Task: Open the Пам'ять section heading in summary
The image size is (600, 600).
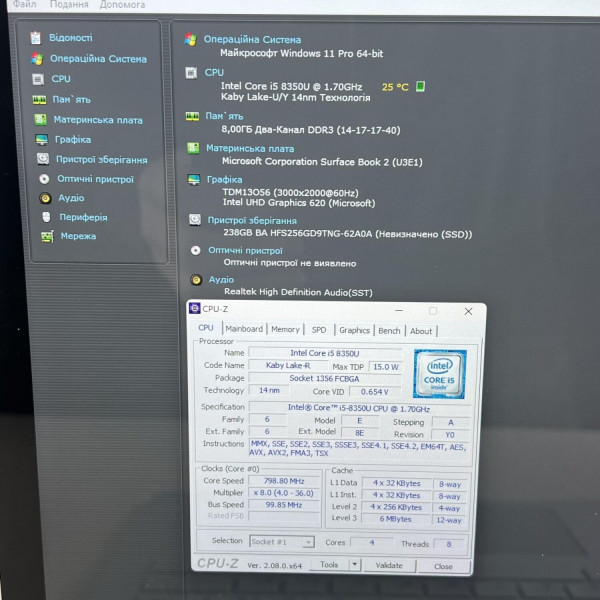Action: pos(224,116)
